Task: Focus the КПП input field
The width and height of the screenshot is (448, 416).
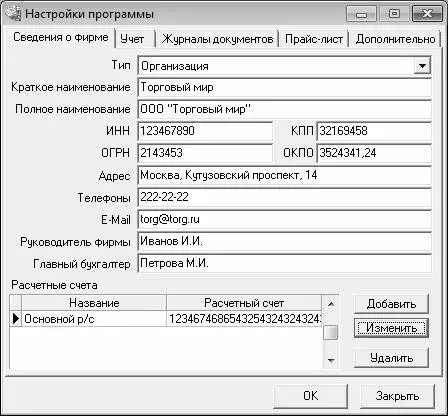Action: (374, 131)
